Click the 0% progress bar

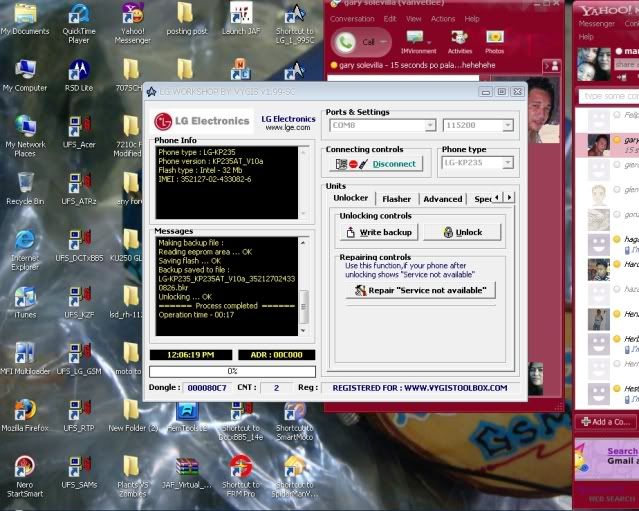click(232, 371)
